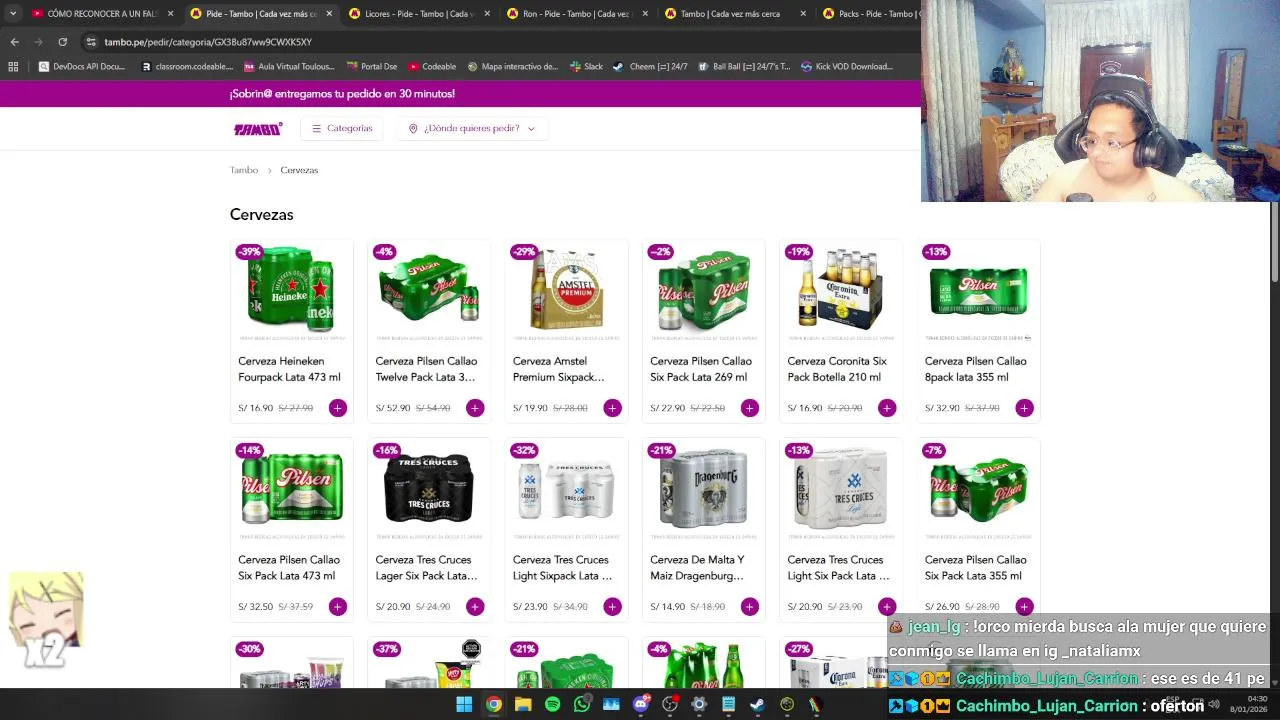Open Cerveza Dragenburg product image
The width and height of the screenshot is (1280, 720).
coord(703,489)
